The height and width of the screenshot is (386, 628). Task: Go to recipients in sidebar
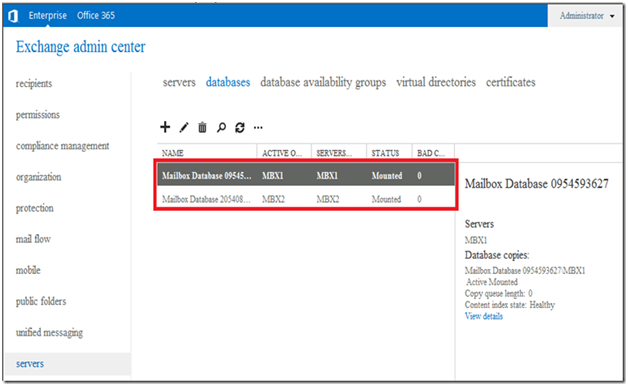pos(34,83)
